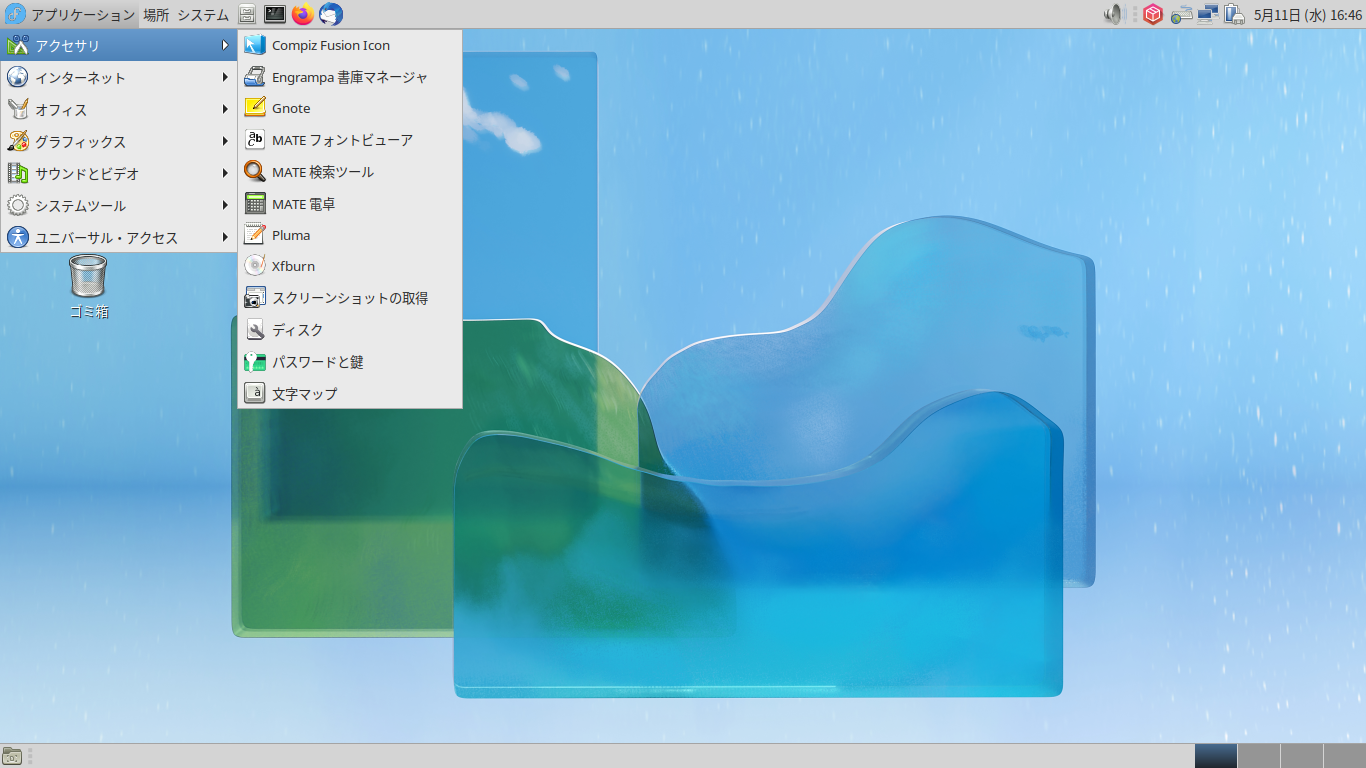Viewport: 1366px width, 768px height.
Task: Switch to the fourth workspace in the switcher
Action: coord(1344,756)
